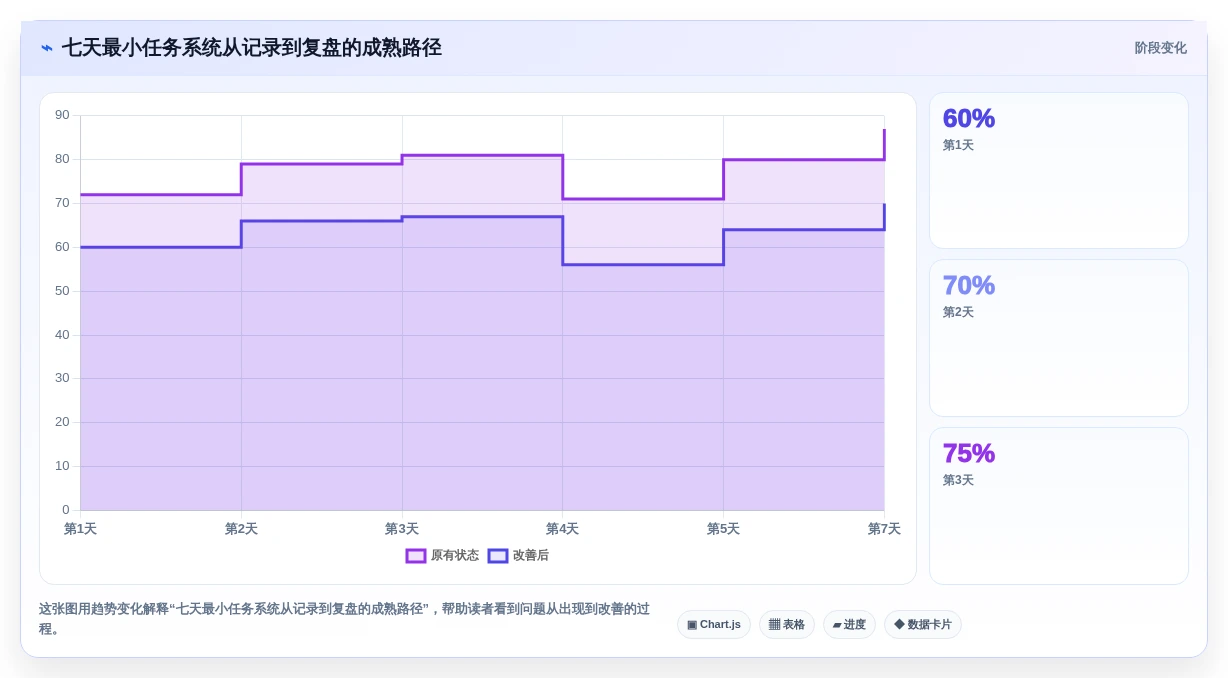Image resolution: width=1228 pixels, height=678 pixels.
Task: Click the bar glyph in 进度 chip
Action: click(x=837, y=625)
